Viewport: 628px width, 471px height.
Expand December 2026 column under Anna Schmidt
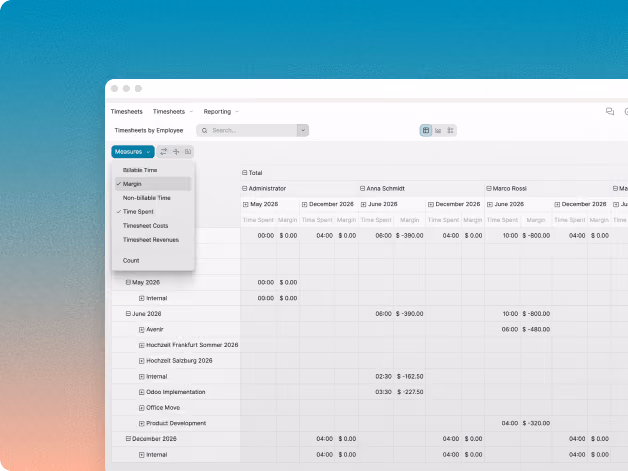[431, 204]
